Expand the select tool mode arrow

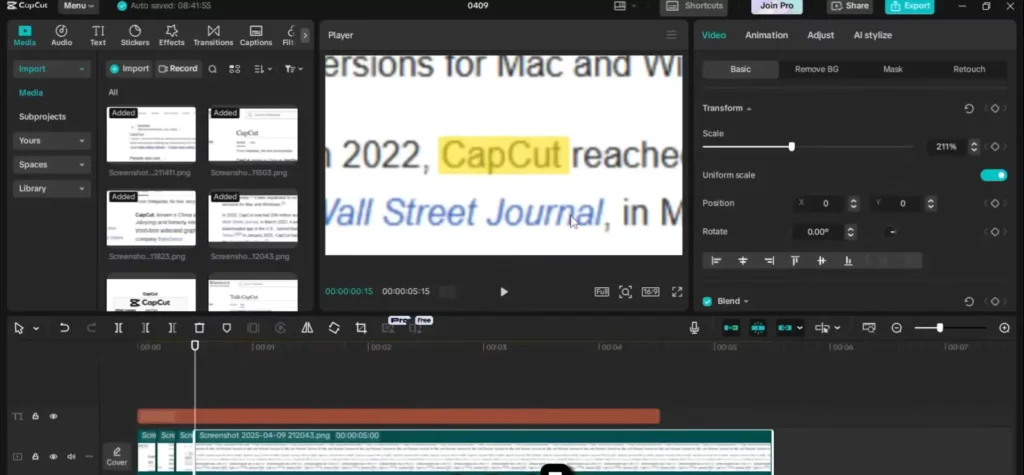(x=36, y=328)
